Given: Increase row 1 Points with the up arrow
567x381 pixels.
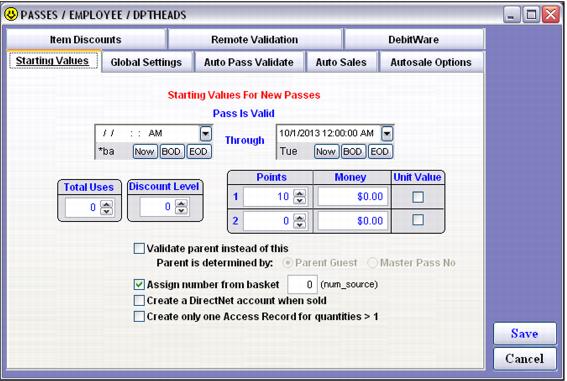Looking at the screenshot, I should [299, 193].
